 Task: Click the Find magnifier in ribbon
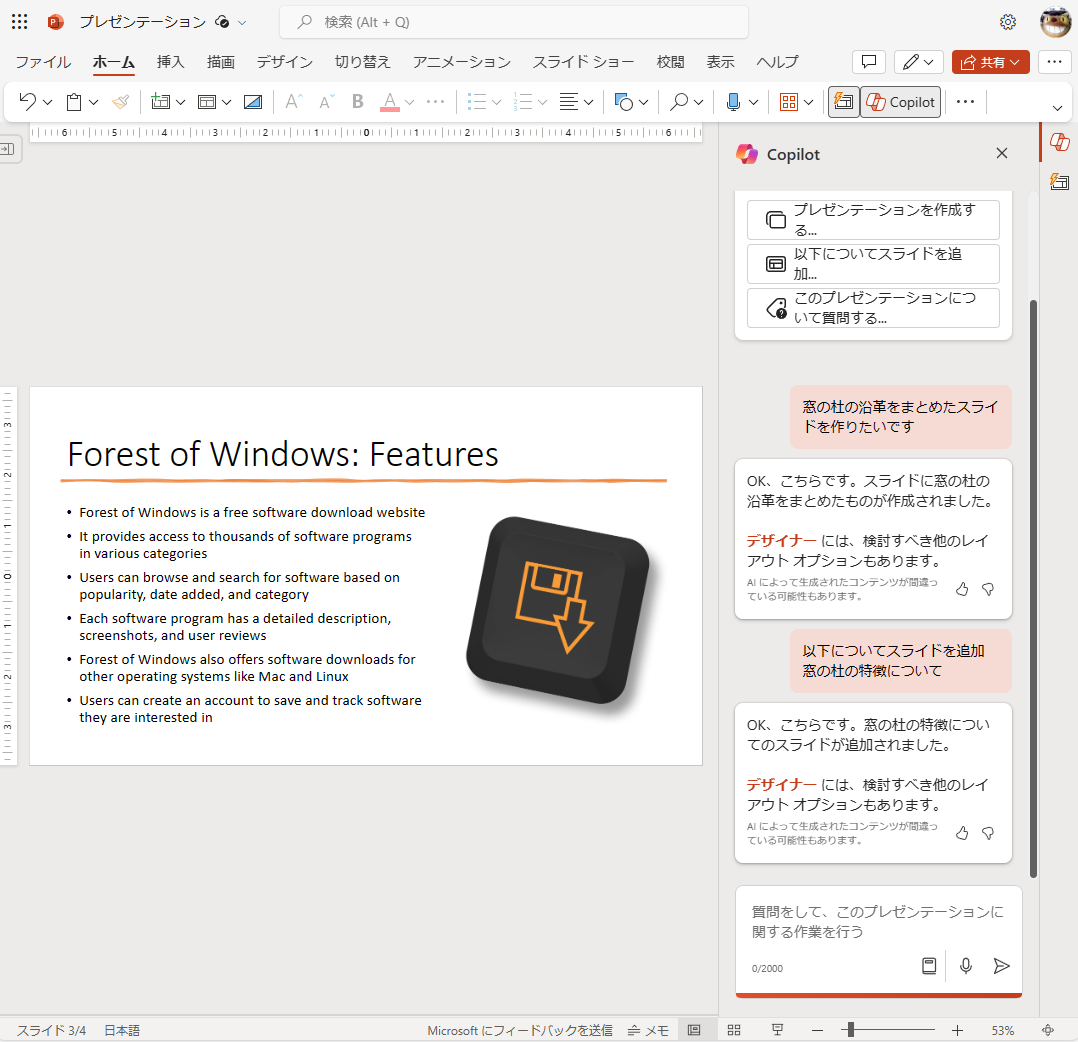679,102
